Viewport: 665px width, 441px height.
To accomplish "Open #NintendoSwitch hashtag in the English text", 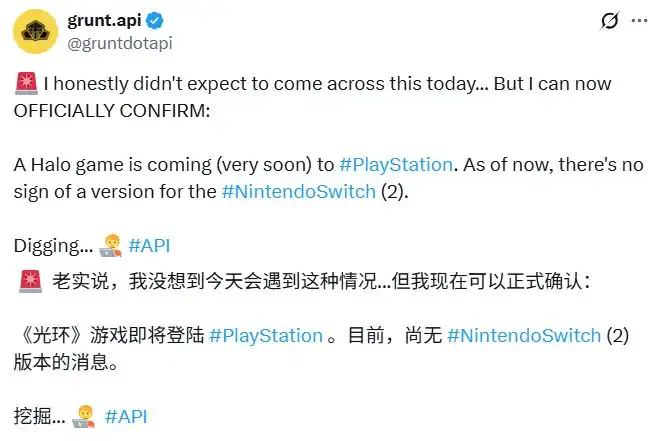I will [297, 190].
